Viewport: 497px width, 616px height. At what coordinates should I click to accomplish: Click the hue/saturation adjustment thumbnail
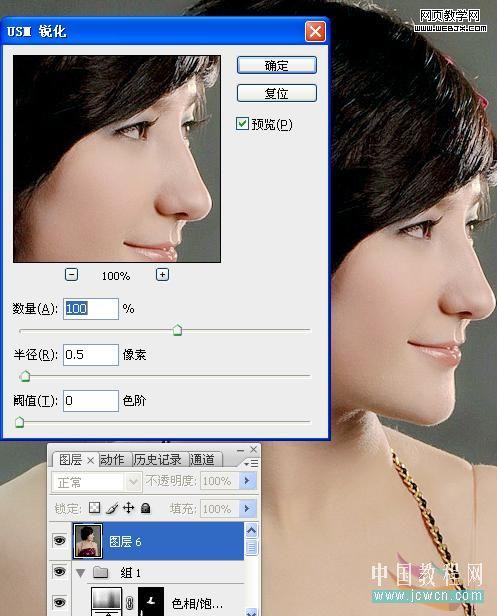(x=106, y=601)
